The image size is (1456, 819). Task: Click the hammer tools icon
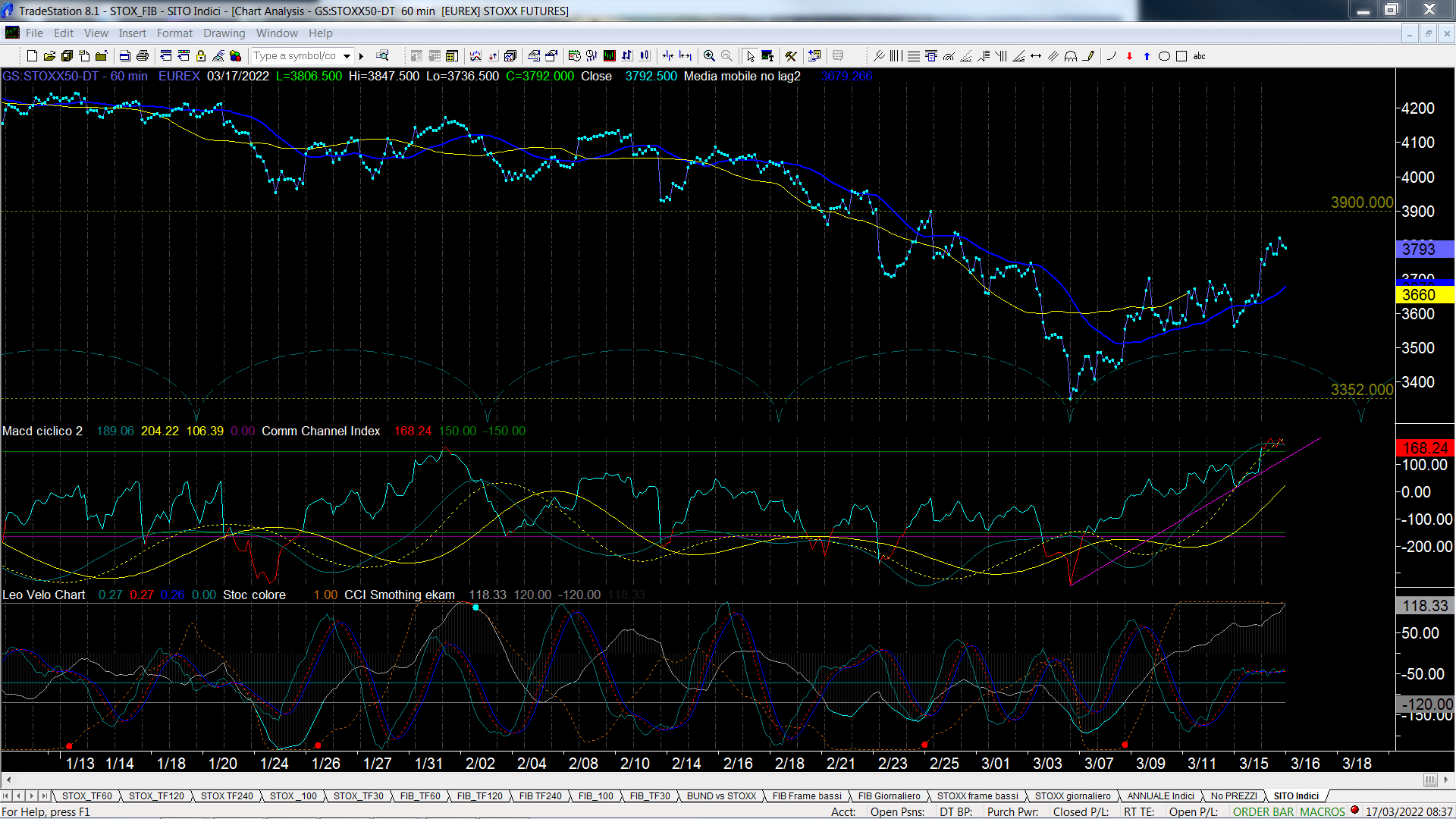pos(791,56)
